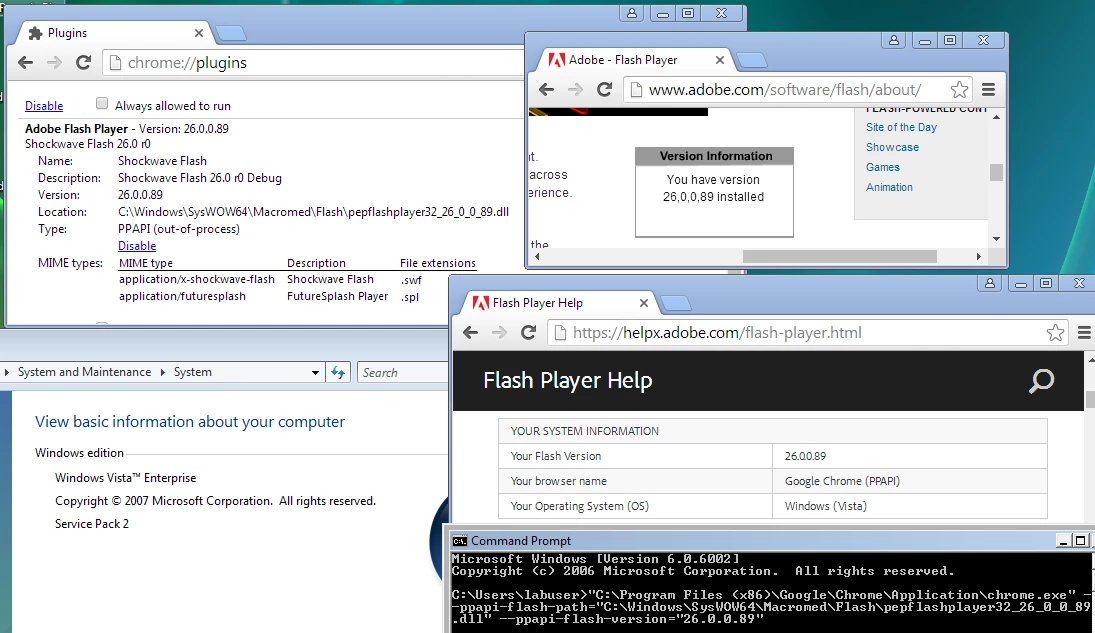Go forward in the Adobe - Flash Player window
Viewport: 1095px width, 633px height.
pyautogui.click(x=575, y=89)
